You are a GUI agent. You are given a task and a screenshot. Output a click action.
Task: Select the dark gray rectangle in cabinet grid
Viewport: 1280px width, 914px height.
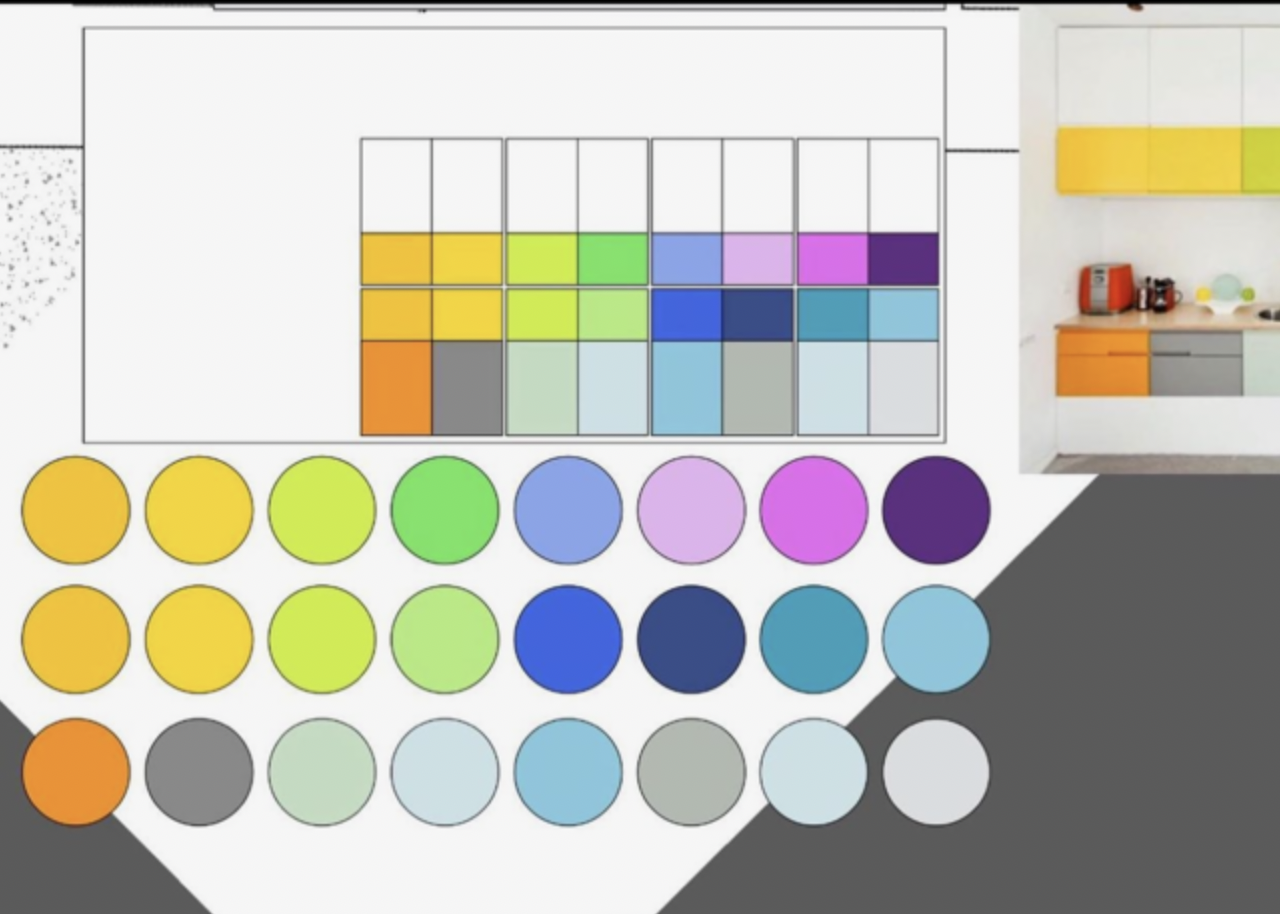coord(467,388)
